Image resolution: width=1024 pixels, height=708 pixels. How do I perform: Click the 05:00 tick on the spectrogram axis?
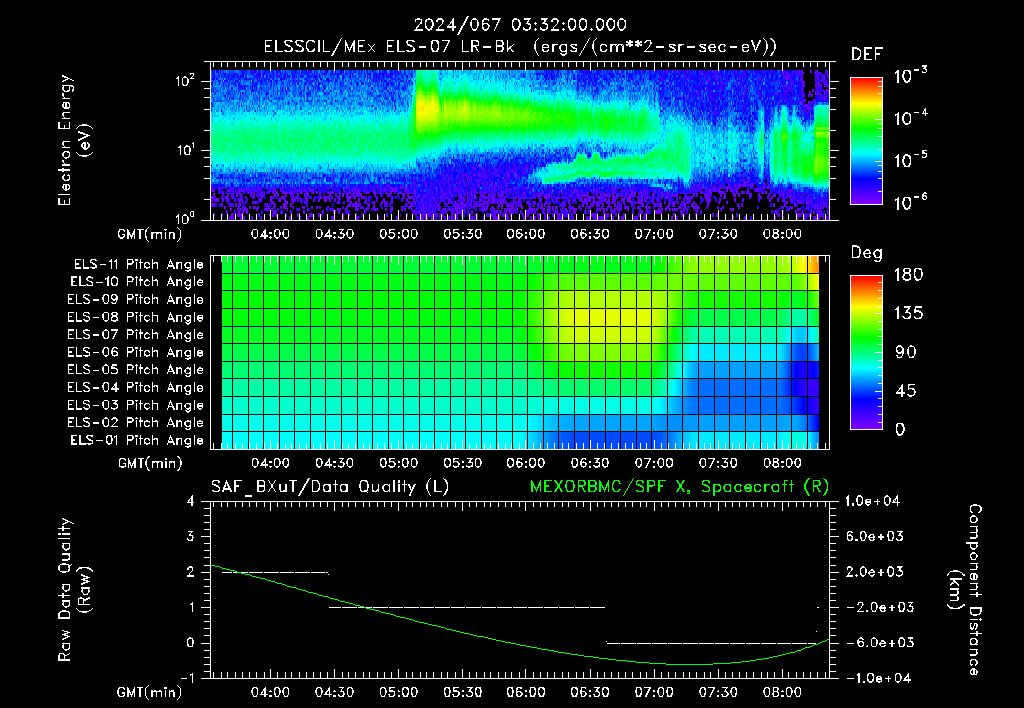(x=398, y=234)
